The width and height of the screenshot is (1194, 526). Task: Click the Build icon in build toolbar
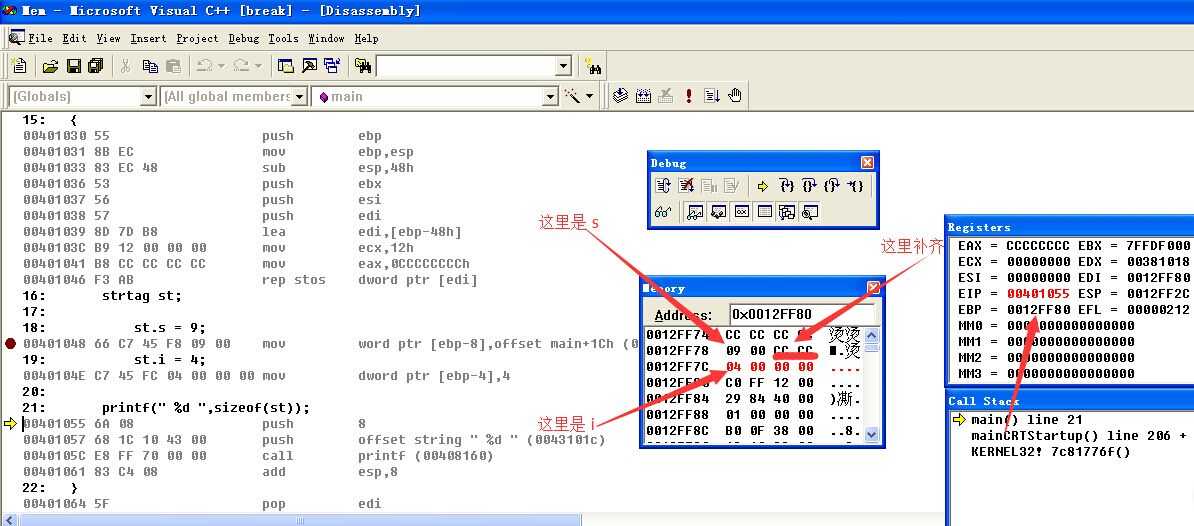coord(643,96)
